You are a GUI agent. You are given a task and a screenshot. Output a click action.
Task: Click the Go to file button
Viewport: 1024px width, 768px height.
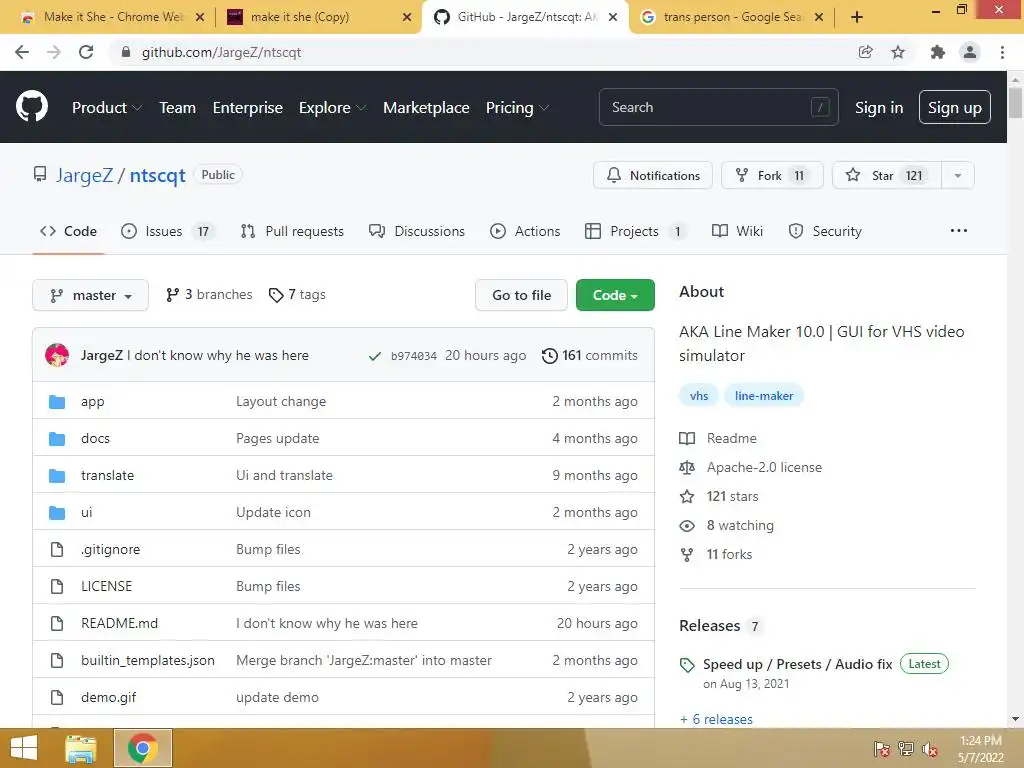click(x=521, y=295)
